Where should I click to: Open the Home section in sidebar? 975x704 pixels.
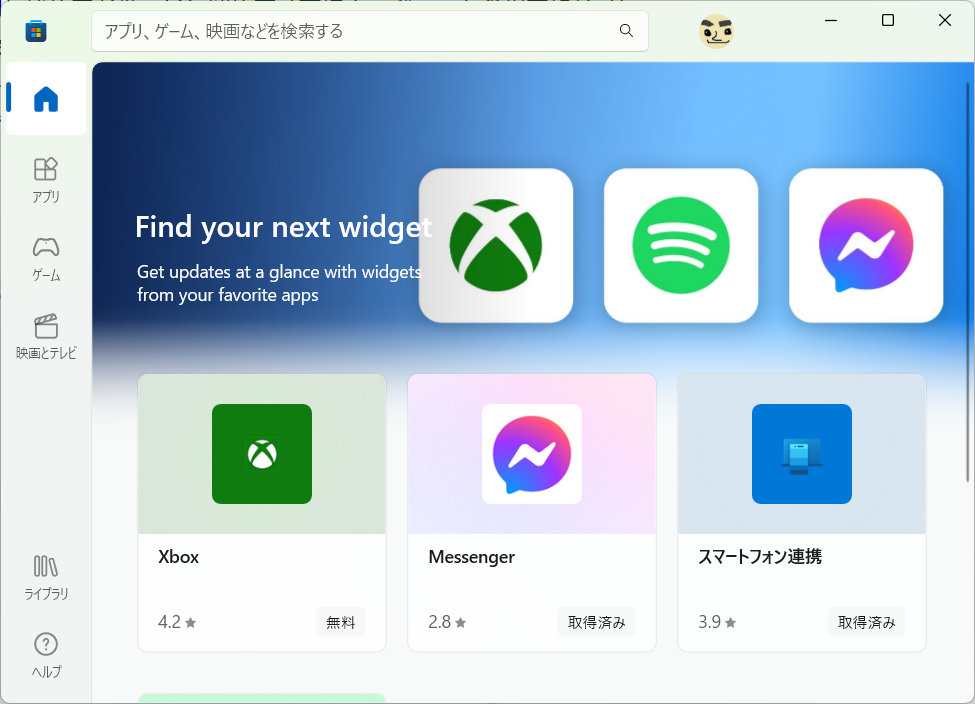tap(46, 98)
